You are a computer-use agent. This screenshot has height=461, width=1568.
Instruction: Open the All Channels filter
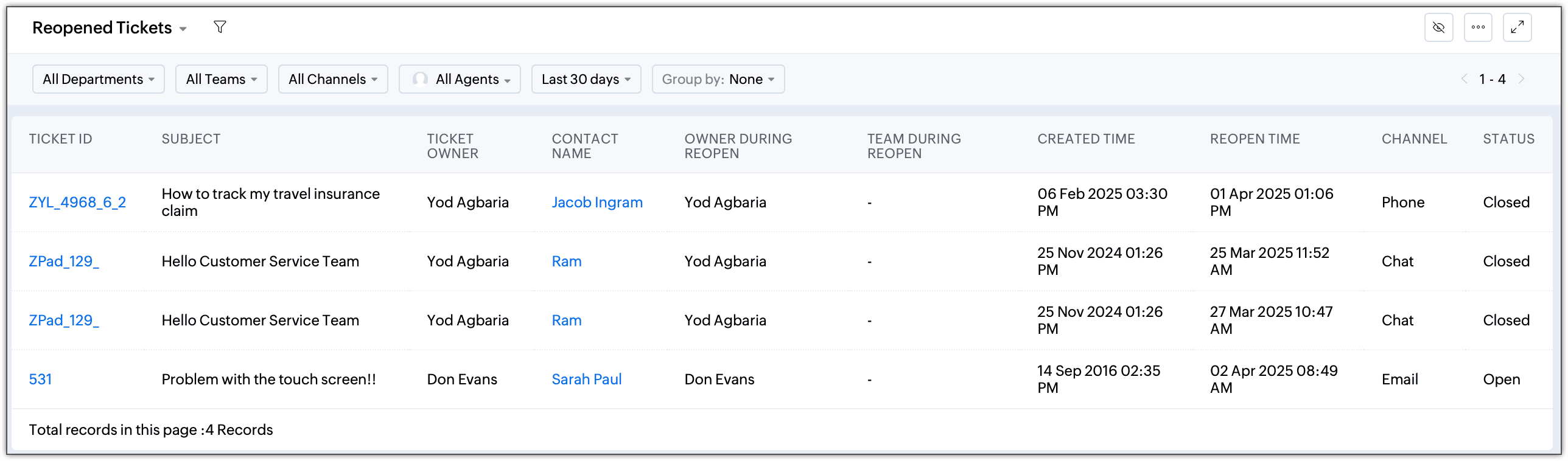coord(333,79)
